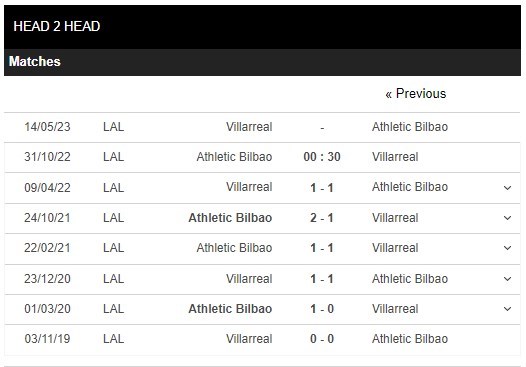
Task: Select Athletic Bilbao in the 14/05/23 row
Action: [x=410, y=127]
